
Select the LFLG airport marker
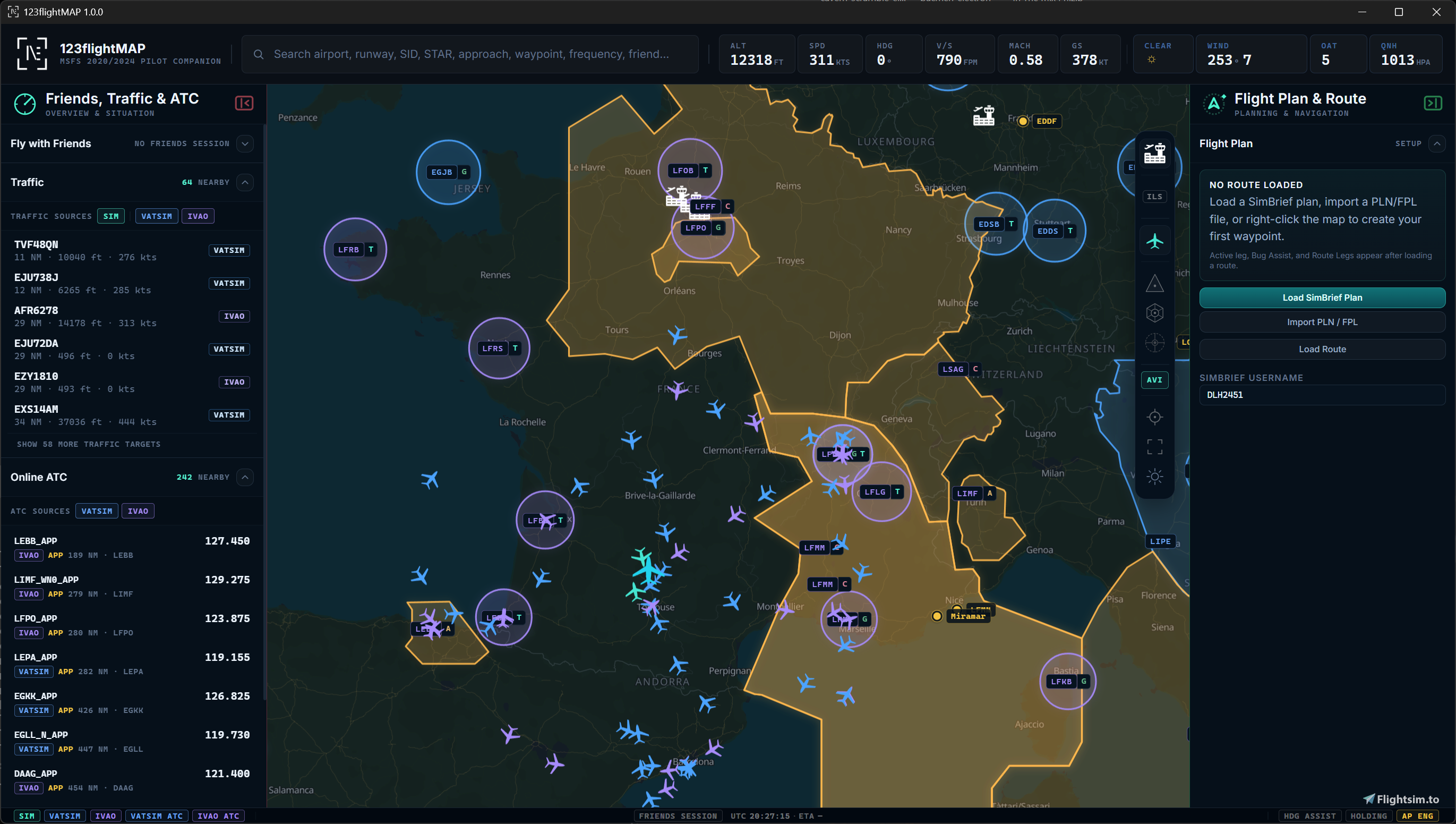882,492
